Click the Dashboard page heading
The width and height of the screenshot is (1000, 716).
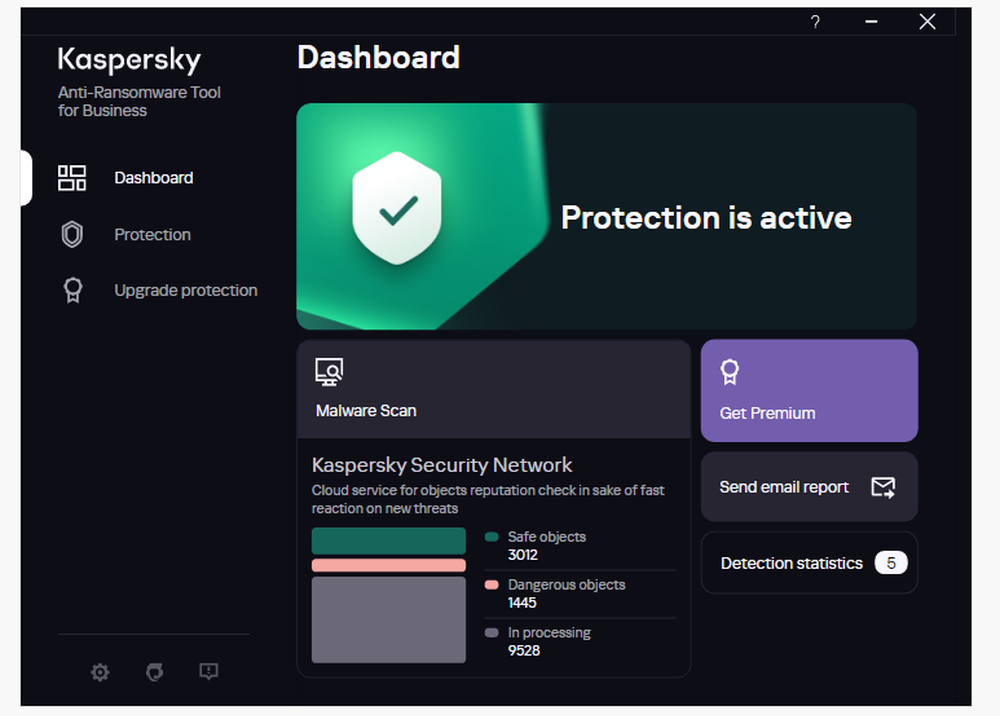click(x=378, y=57)
